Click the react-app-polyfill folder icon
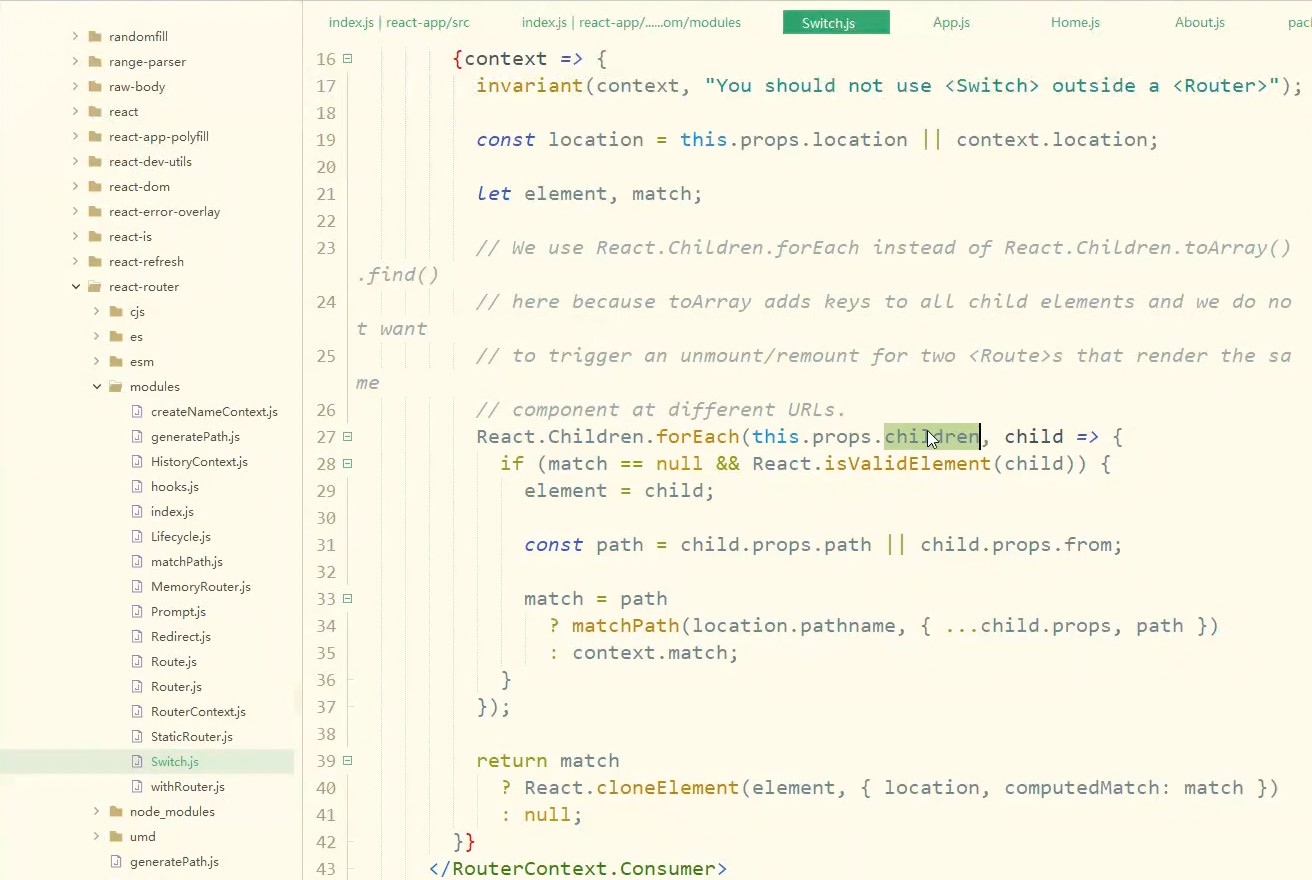The image size is (1312, 880). [x=95, y=136]
